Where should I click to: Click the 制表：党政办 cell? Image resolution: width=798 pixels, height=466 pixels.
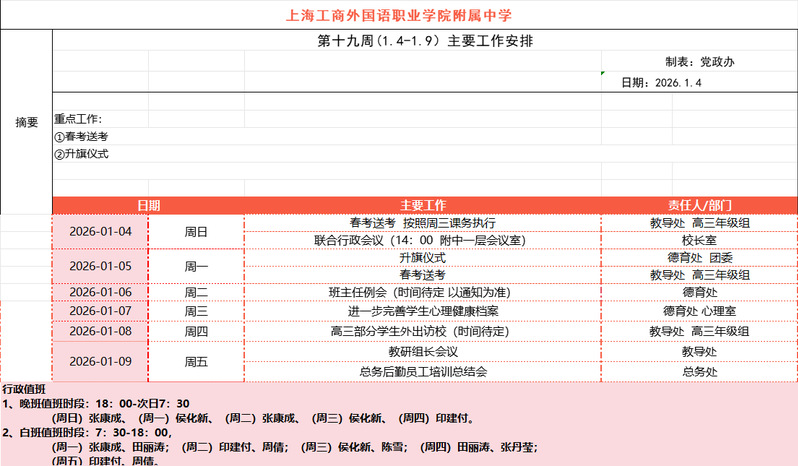(699, 61)
